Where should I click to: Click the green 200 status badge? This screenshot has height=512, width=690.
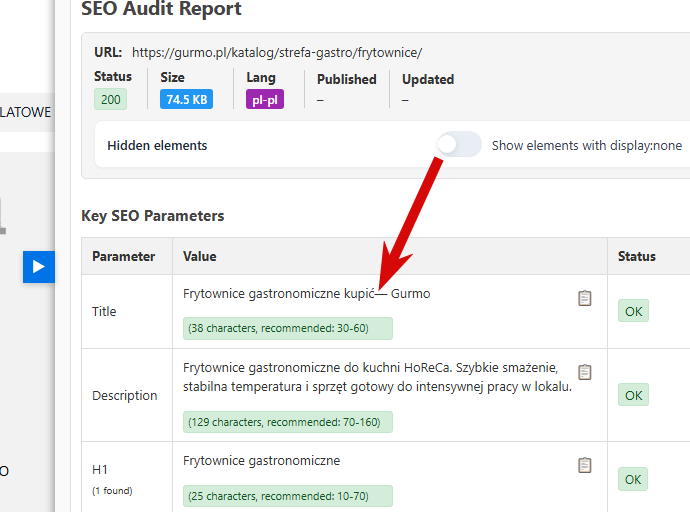[110, 100]
